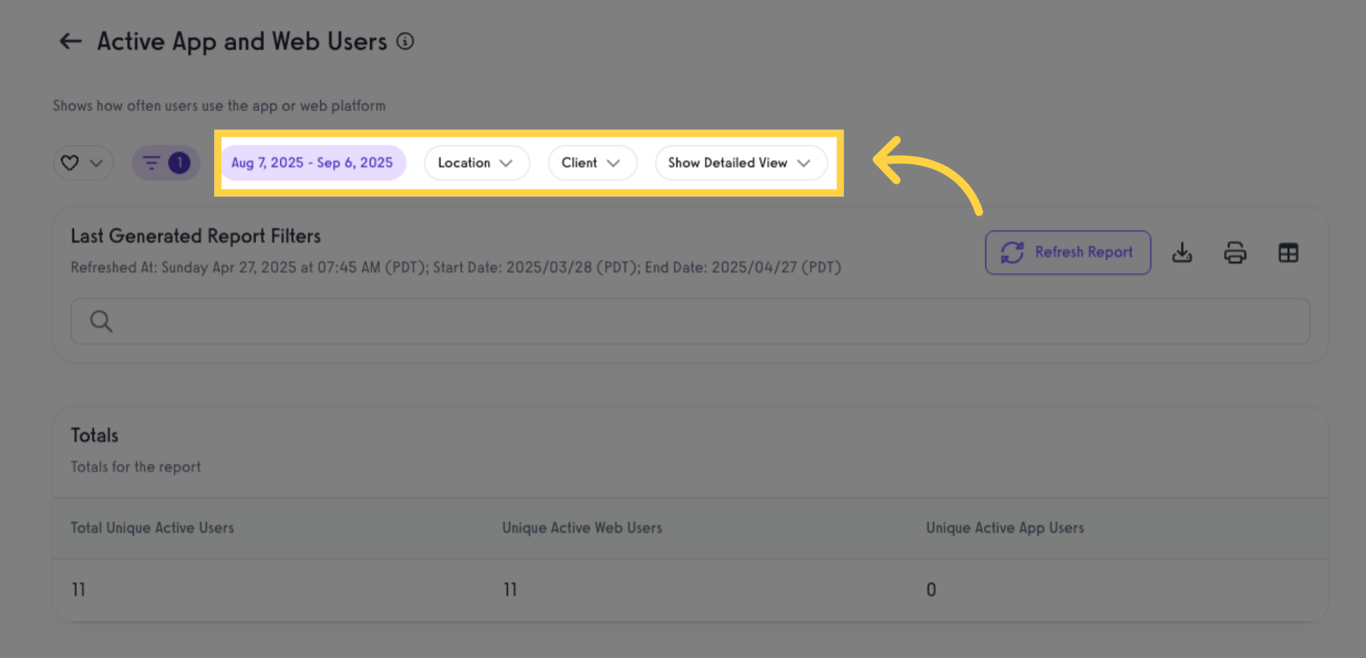Open the Location filter dropdown

coord(476,163)
